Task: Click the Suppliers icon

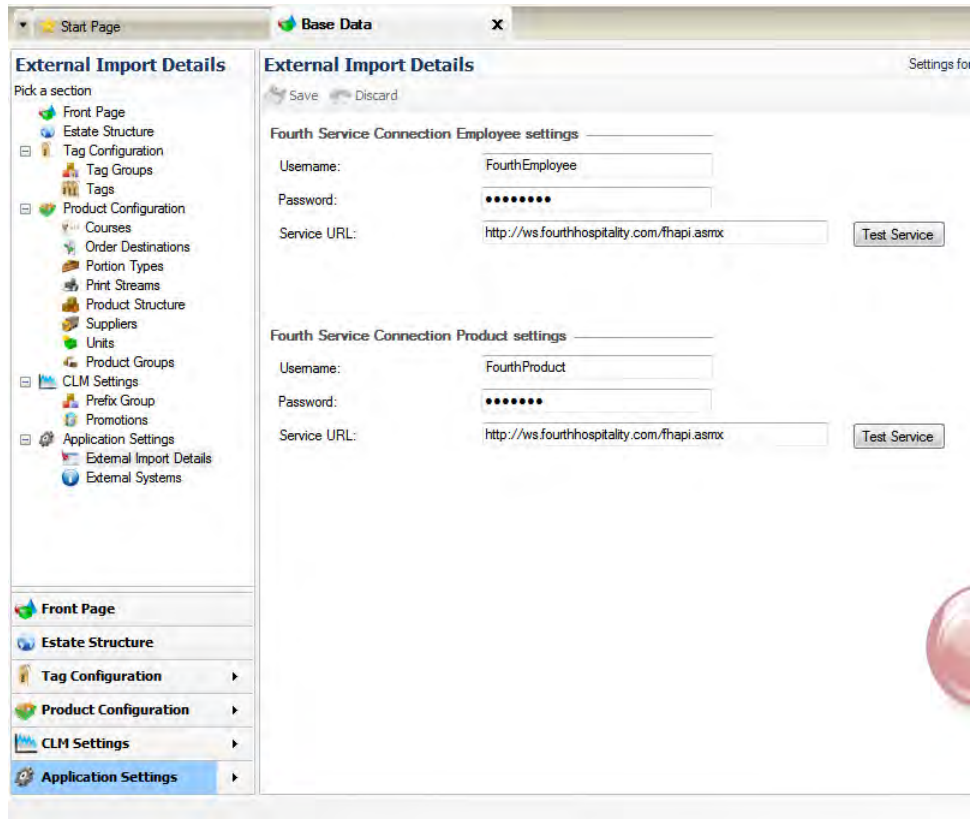Action: coord(70,324)
